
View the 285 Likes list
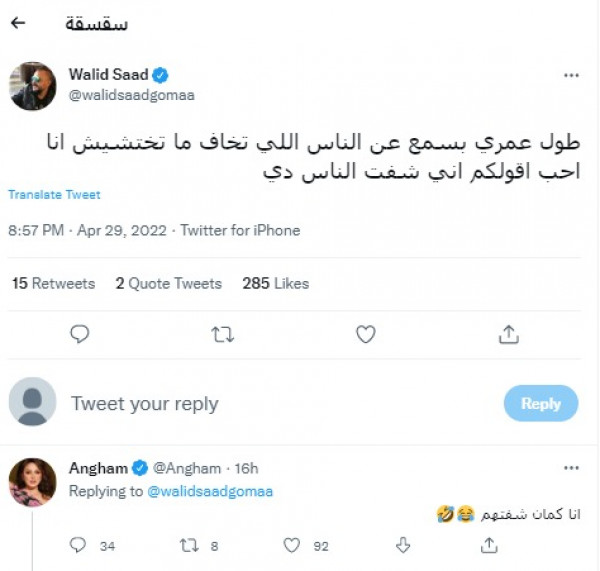point(277,284)
